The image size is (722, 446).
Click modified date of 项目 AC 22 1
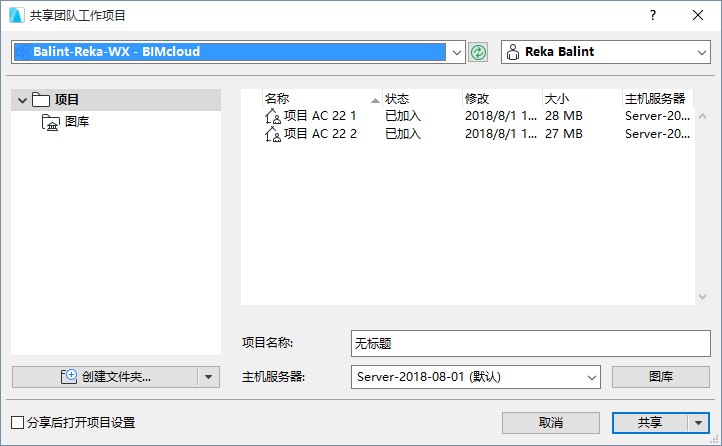[x=501, y=116]
